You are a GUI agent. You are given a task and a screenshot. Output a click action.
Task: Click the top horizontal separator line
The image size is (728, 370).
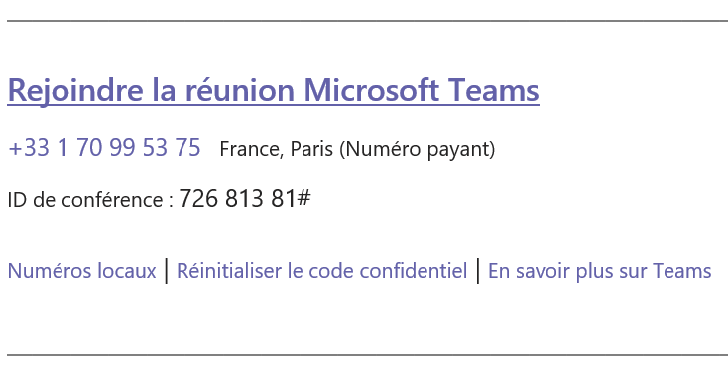coord(367,21)
